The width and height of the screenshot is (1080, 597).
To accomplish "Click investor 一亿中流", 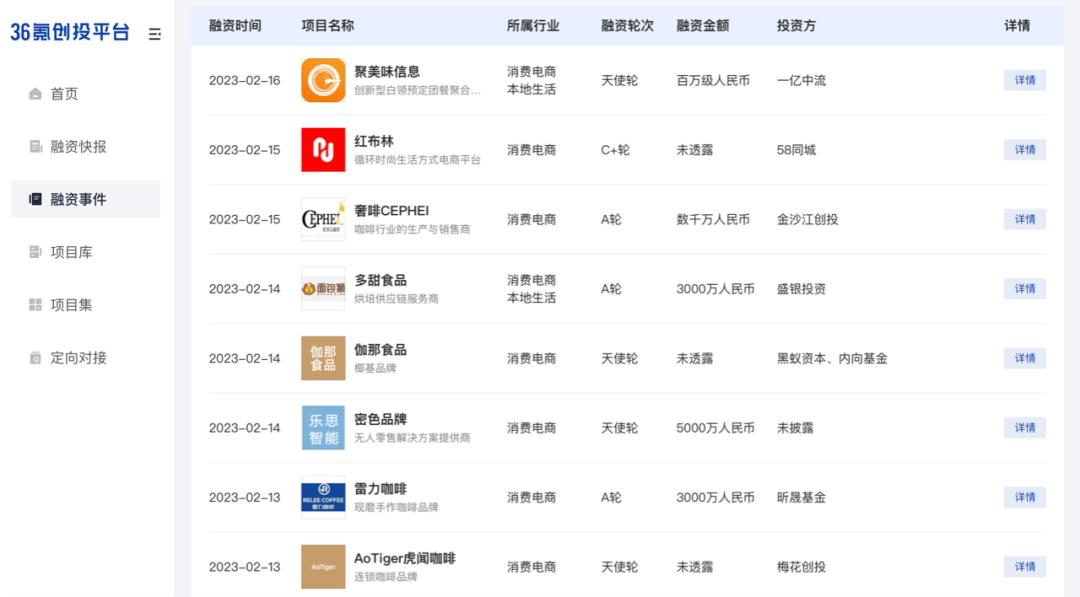I will coord(801,81).
